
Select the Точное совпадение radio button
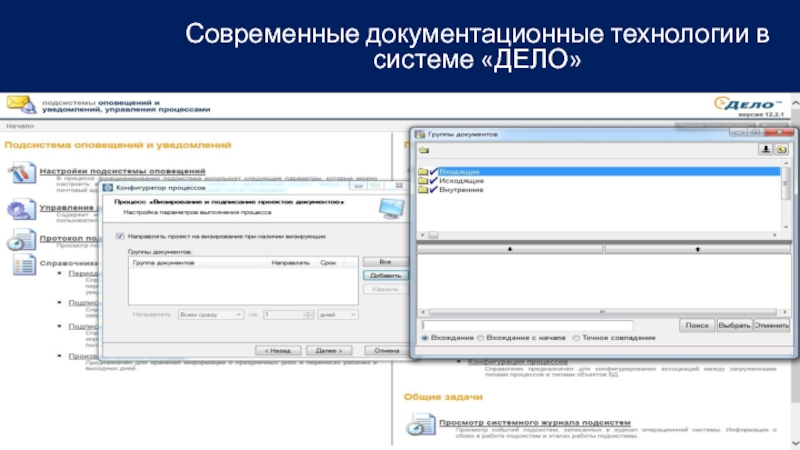click(x=576, y=338)
